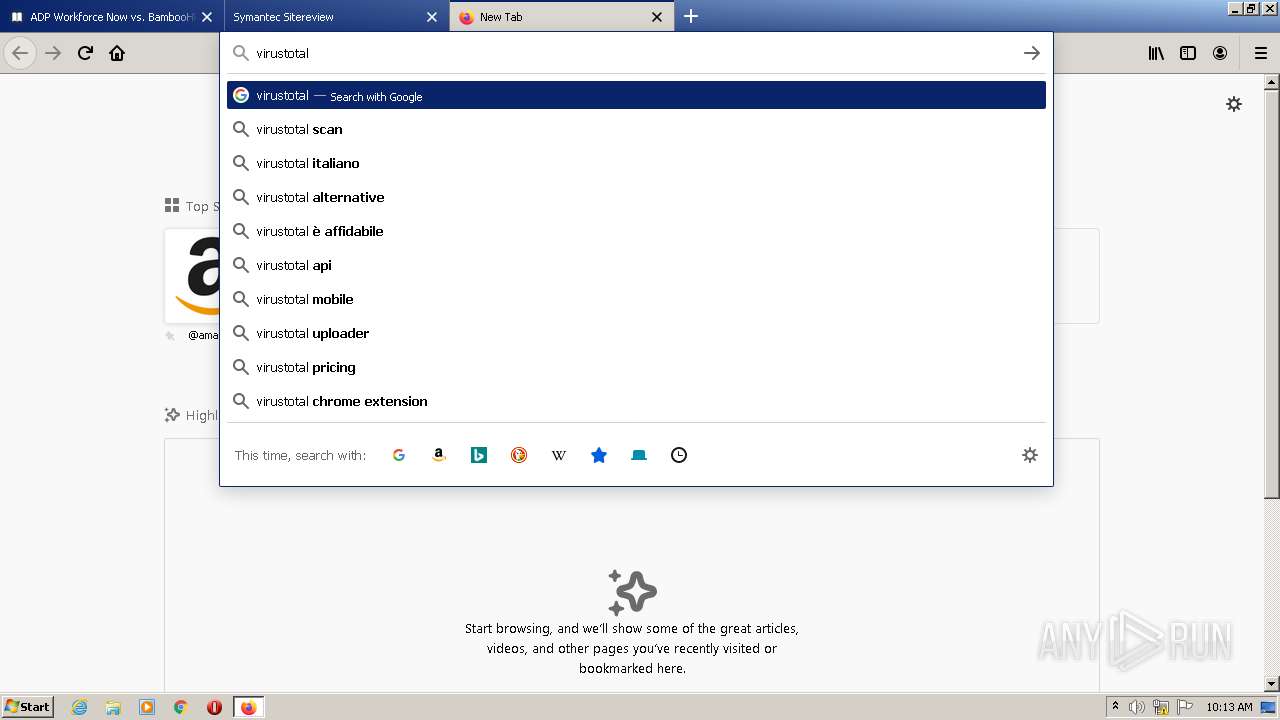Search bookmarks via star icon
The width and height of the screenshot is (1280, 720).
pyautogui.click(x=599, y=455)
